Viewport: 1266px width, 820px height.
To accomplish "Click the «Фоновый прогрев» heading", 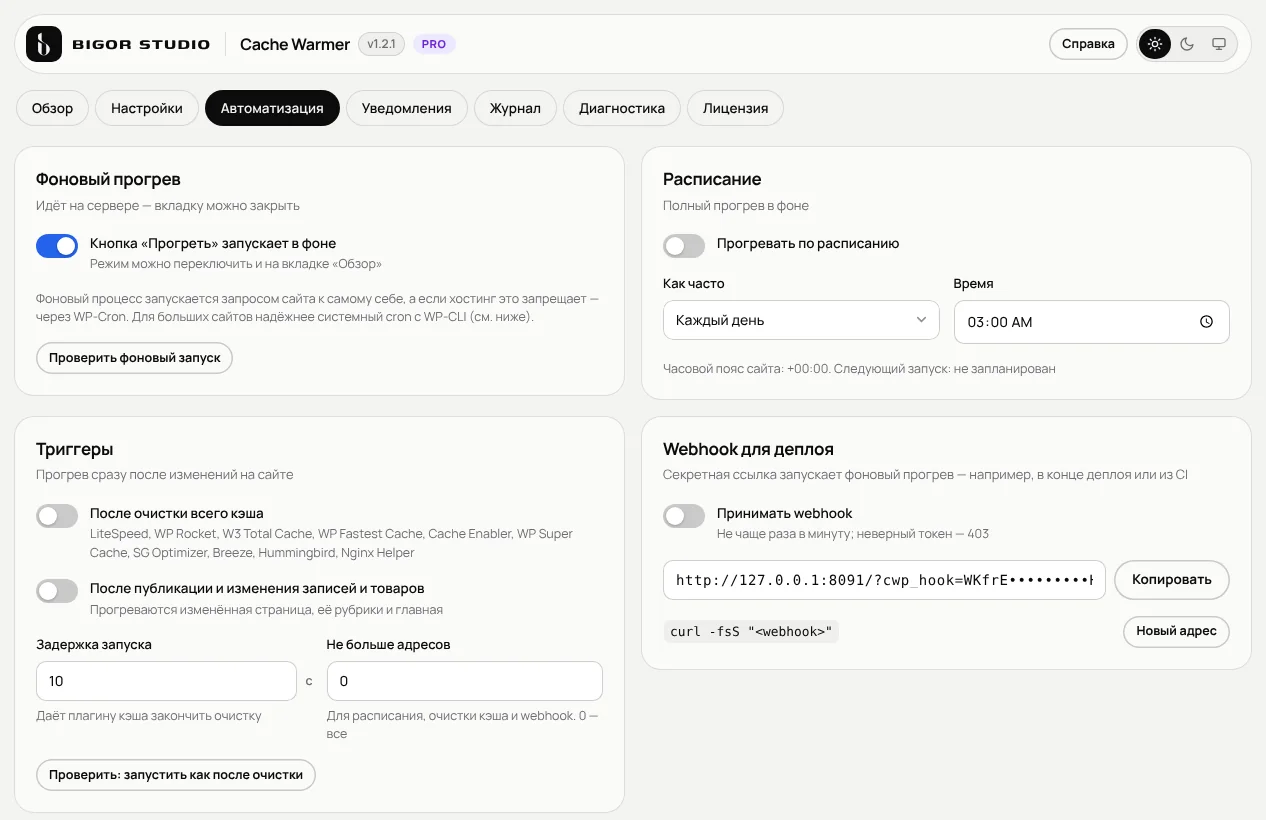I will point(108,179).
